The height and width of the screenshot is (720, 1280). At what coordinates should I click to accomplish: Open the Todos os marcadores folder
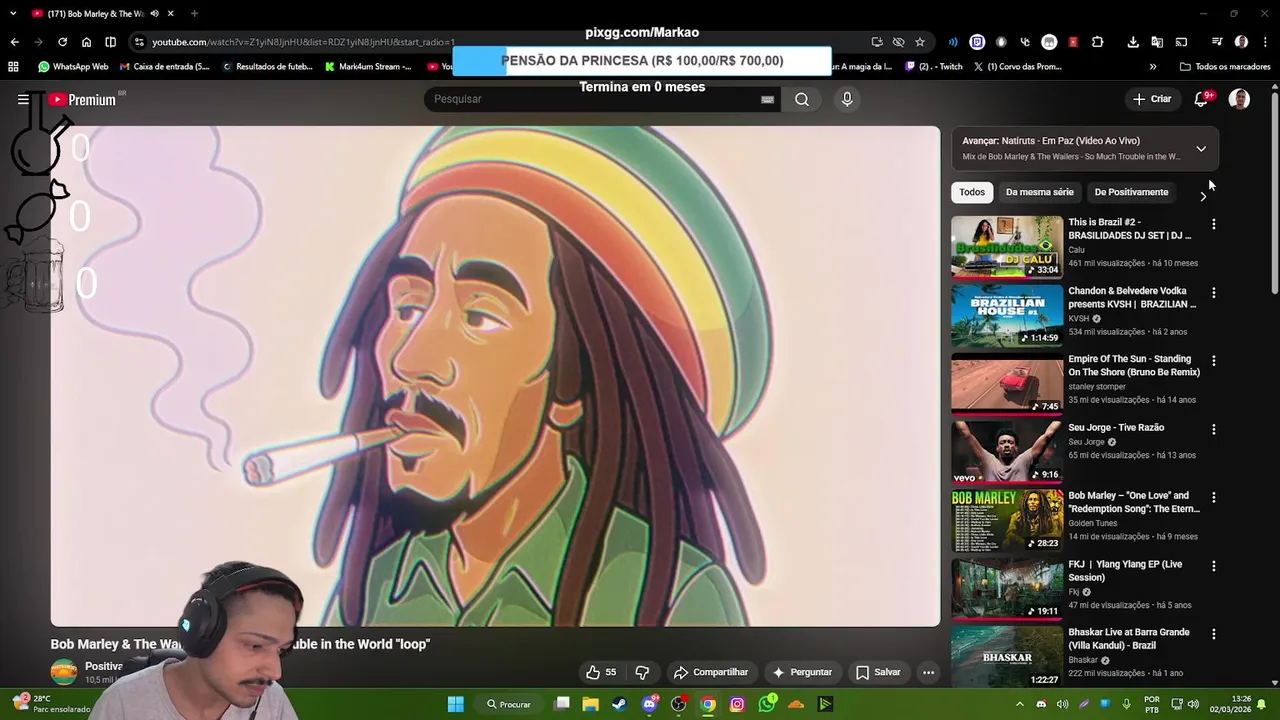pyautogui.click(x=1225, y=67)
